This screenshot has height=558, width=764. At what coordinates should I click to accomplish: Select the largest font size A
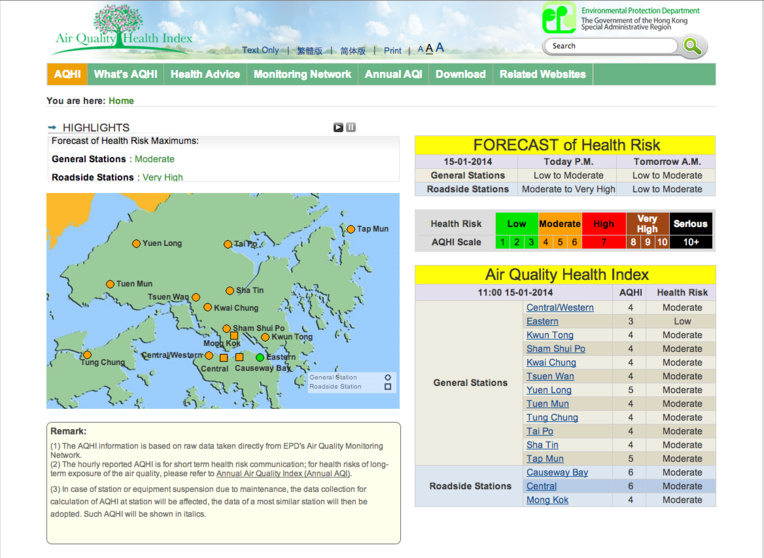(440, 47)
